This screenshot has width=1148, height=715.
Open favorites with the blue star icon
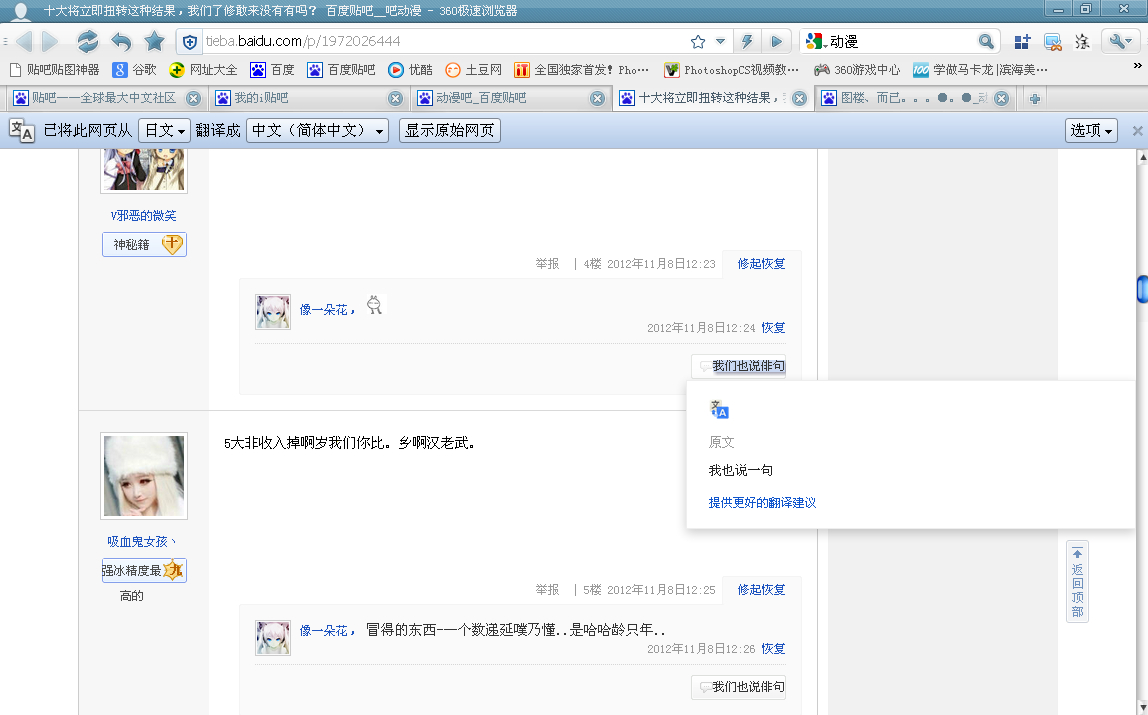tap(154, 41)
